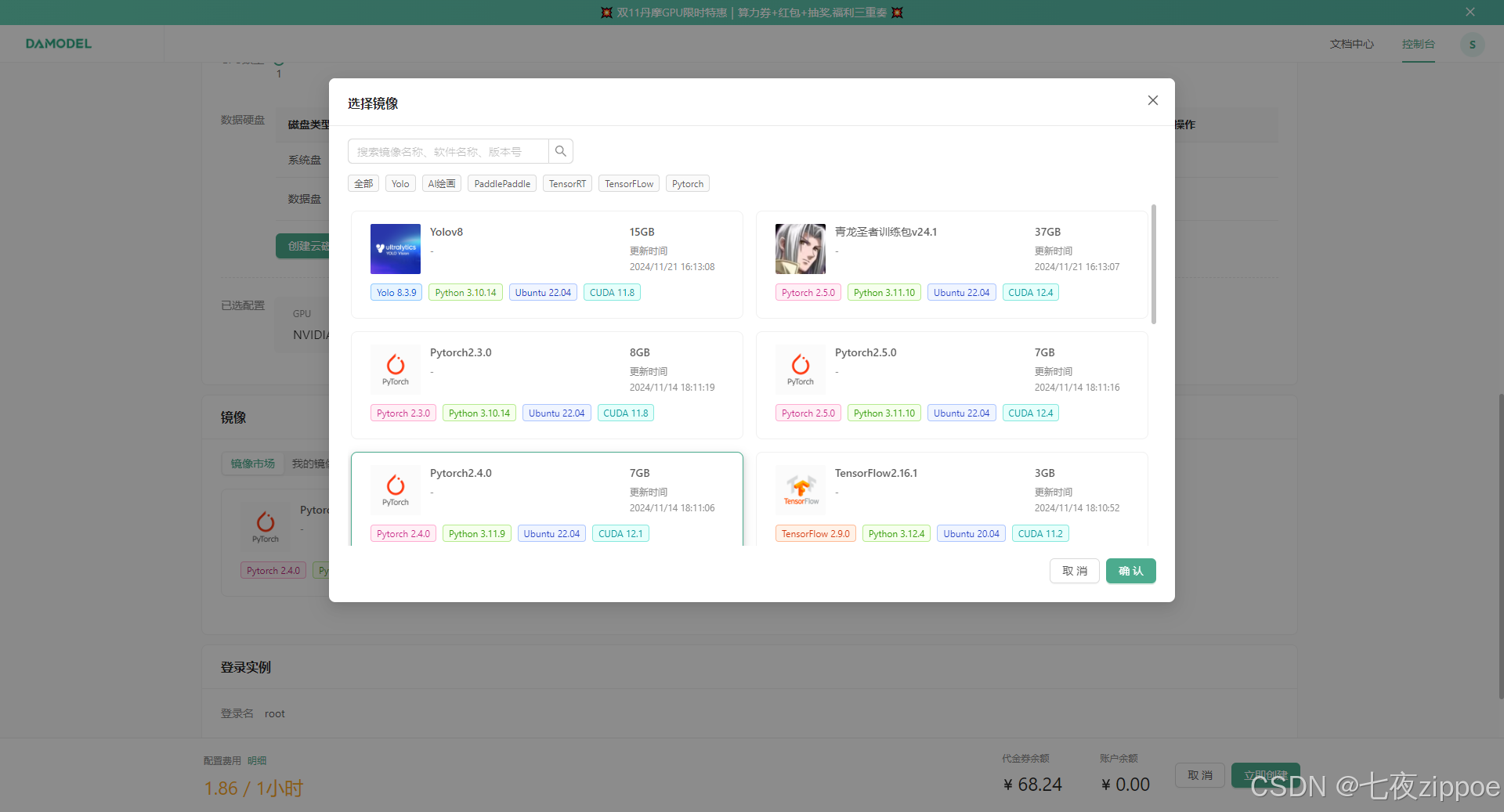The width and height of the screenshot is (1504, 812).
Task: Select the Pytorch2.3.0 card title
Action: [461, 352]
